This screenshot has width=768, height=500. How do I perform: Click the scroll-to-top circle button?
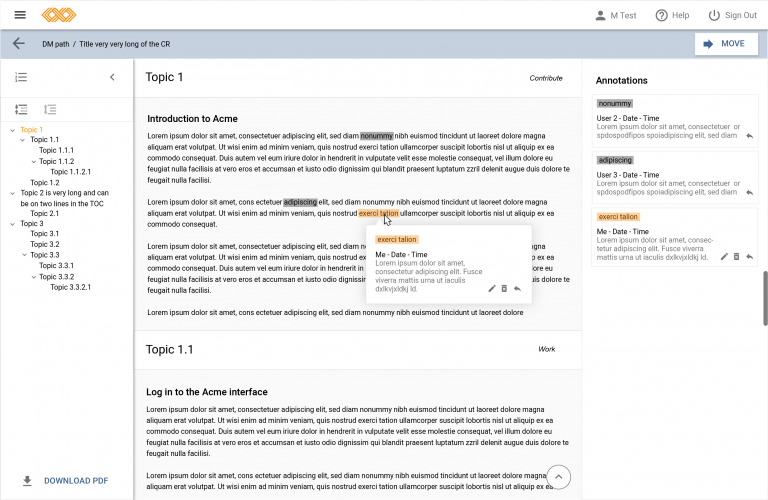(x=558, y=477)
